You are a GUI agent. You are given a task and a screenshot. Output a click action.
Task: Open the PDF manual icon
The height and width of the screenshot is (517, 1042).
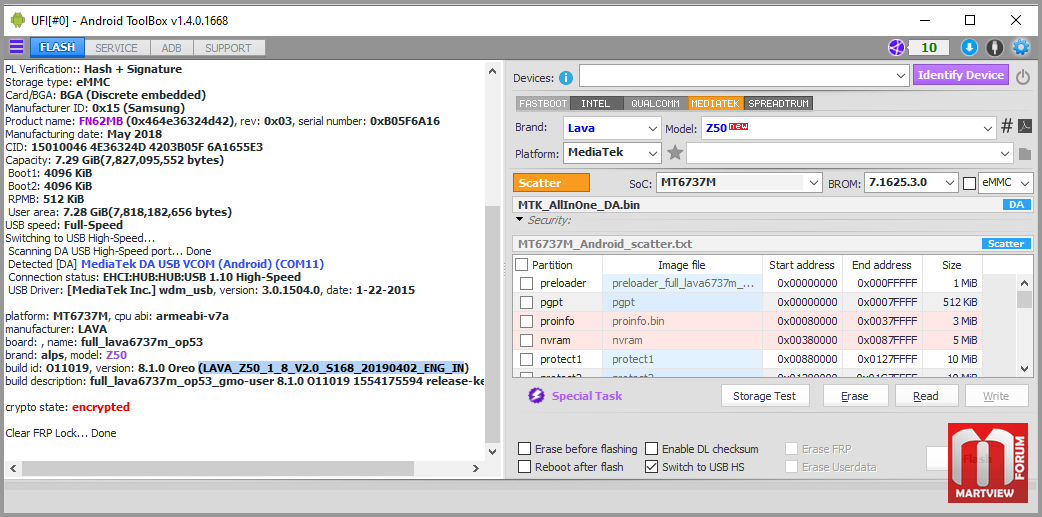click(x=1025, y=126)
